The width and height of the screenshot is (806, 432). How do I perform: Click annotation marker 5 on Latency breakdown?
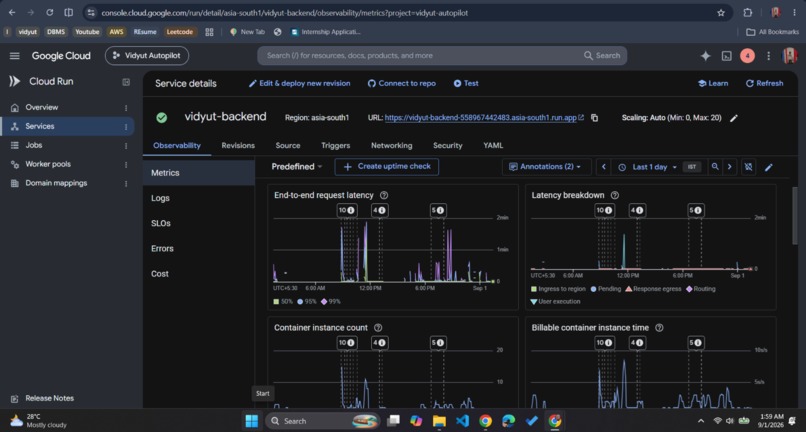696,210
